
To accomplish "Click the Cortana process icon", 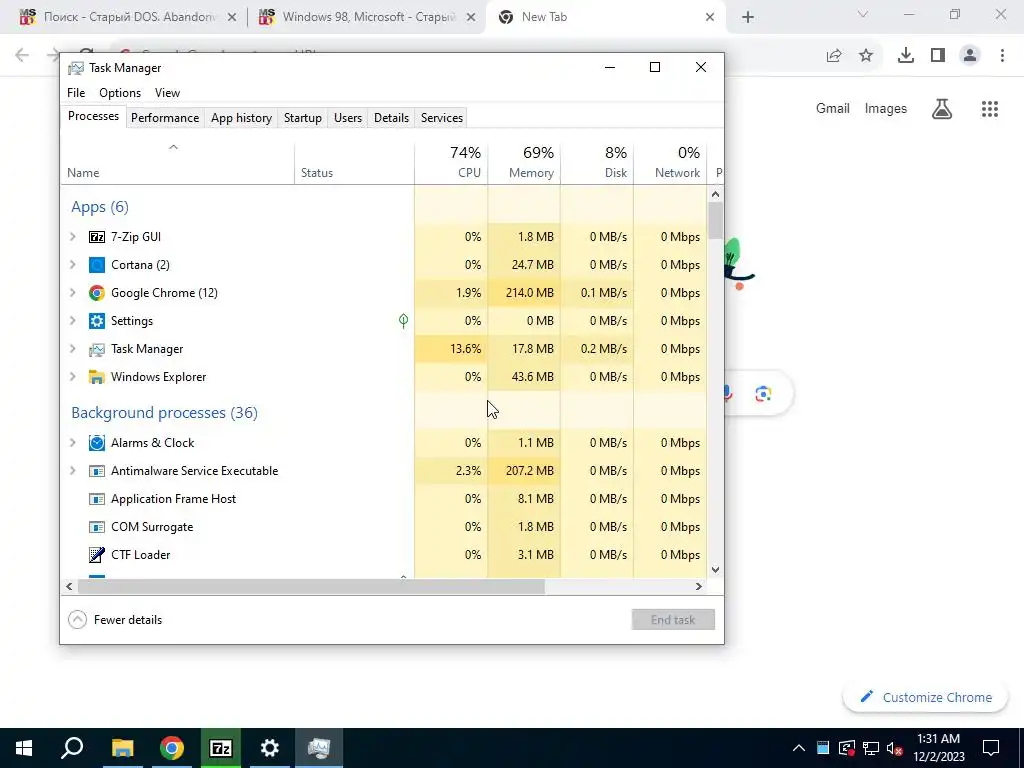I will tap(97, 264).
